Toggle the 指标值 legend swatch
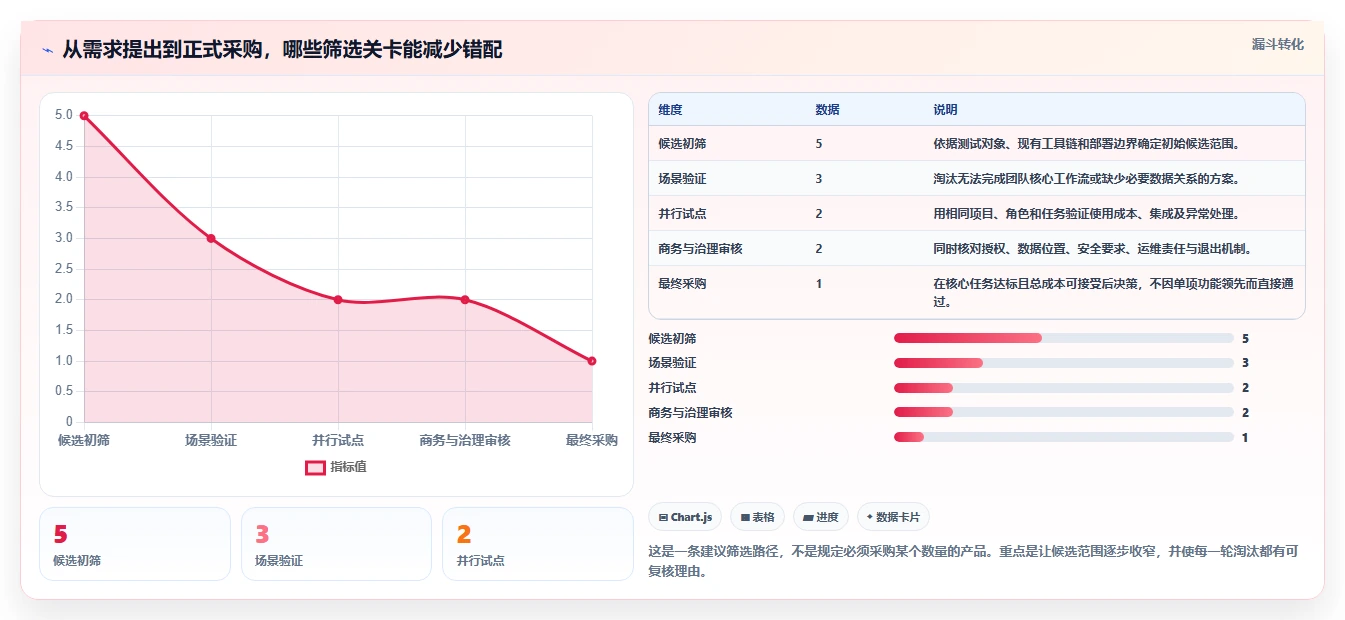The height and width of the screenshot is (620, 1345). coord(315,467)
